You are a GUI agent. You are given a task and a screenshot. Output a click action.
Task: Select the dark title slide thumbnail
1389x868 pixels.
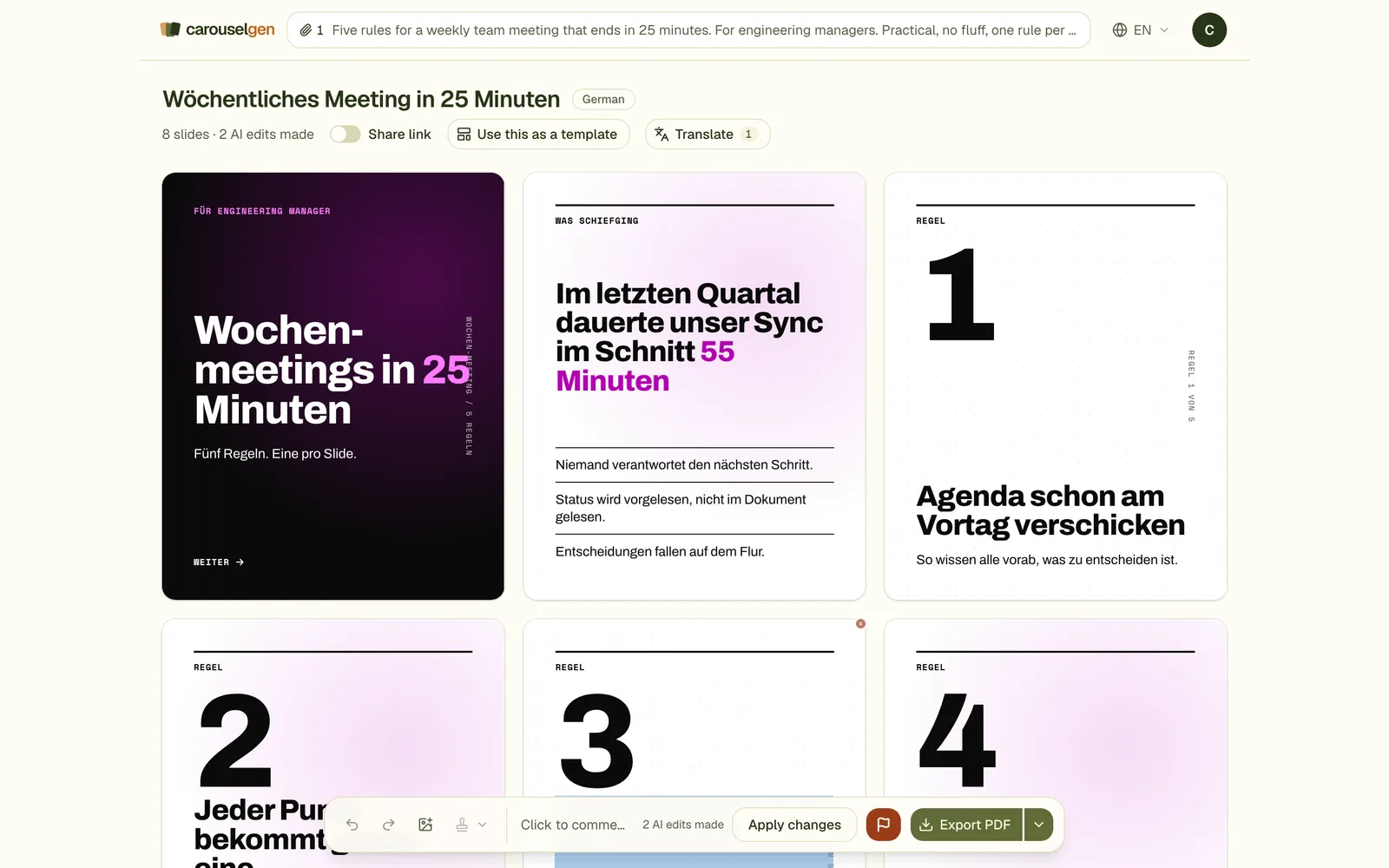(x=332, y=386)
